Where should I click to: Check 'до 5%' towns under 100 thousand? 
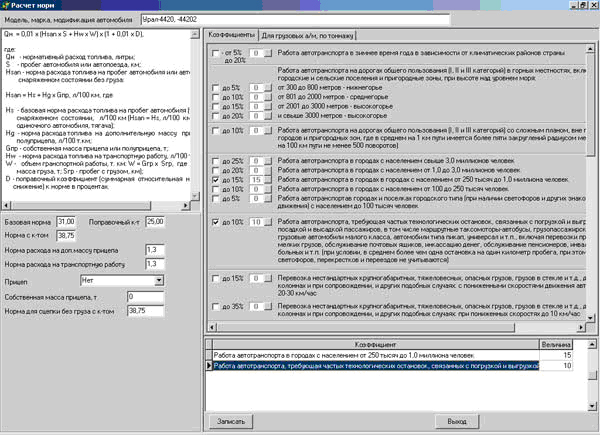[216, 199]
